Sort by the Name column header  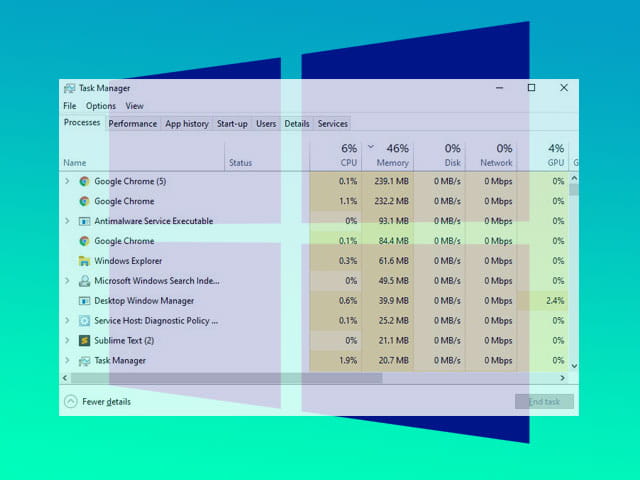[x=142, y=156]
